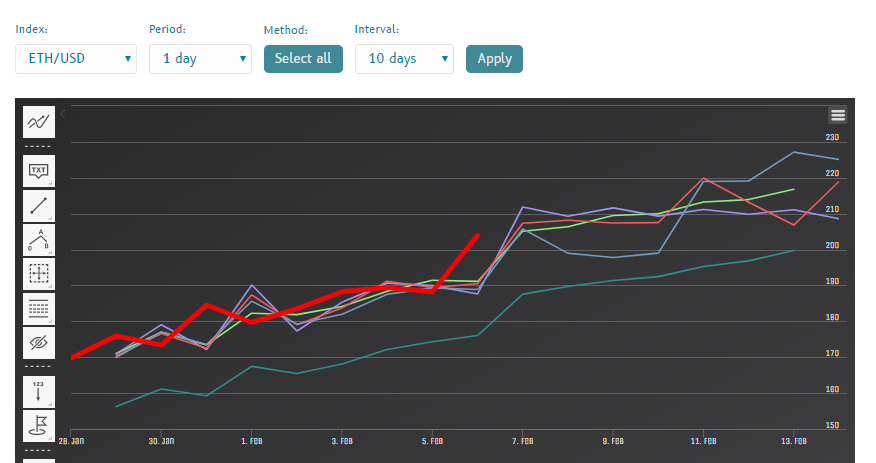
Task: Click the 1. Feb date axis label
Action: tap(252, 441)
